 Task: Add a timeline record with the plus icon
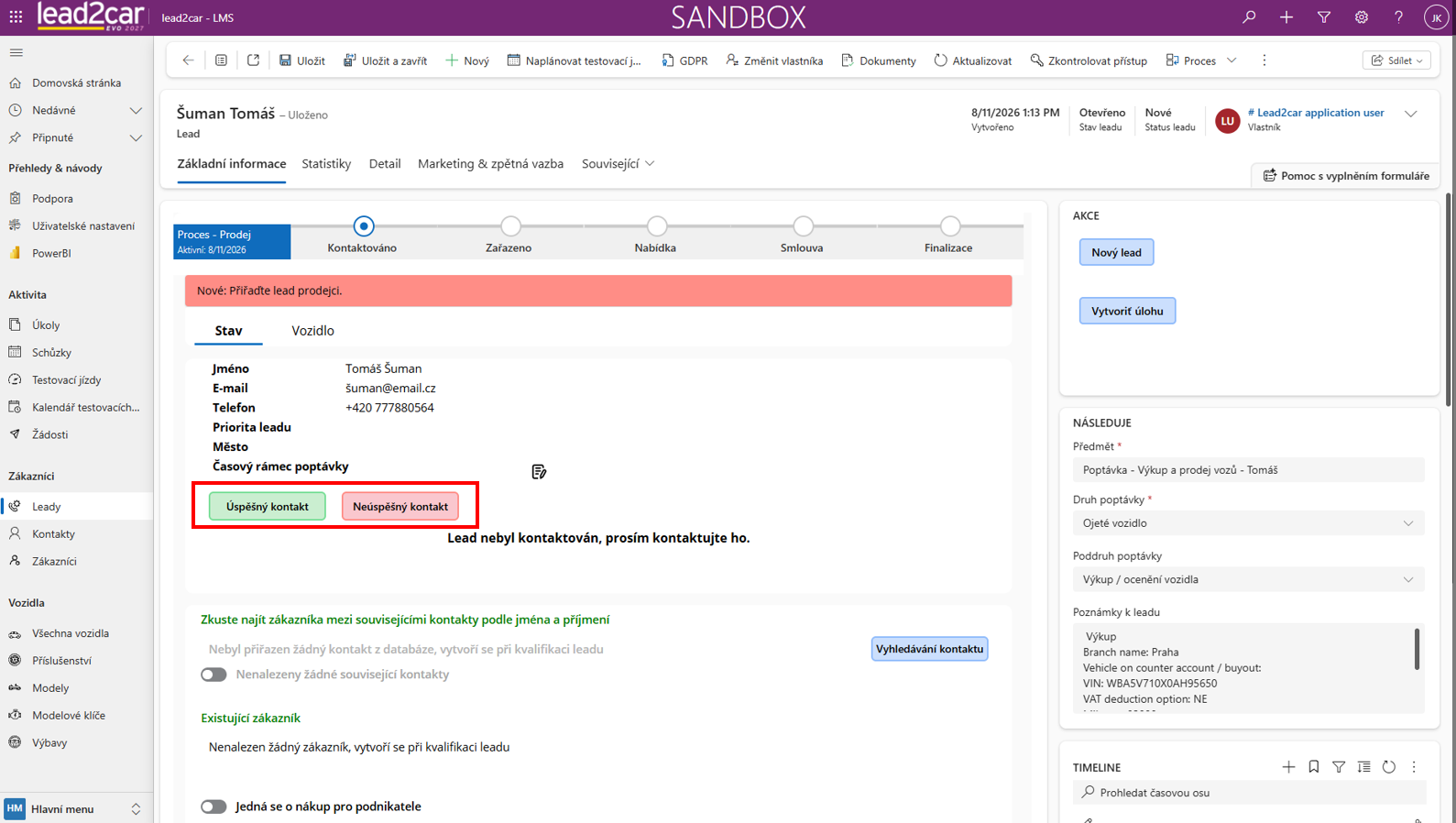click(1288, 767)
